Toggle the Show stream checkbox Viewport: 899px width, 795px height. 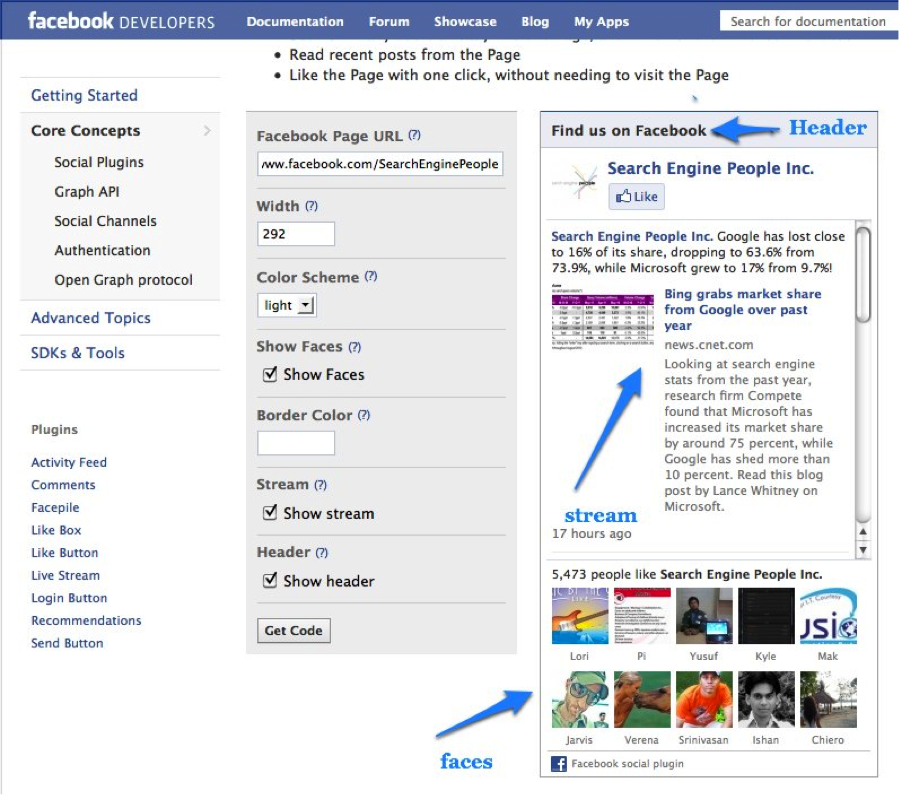tap(270, 513)
